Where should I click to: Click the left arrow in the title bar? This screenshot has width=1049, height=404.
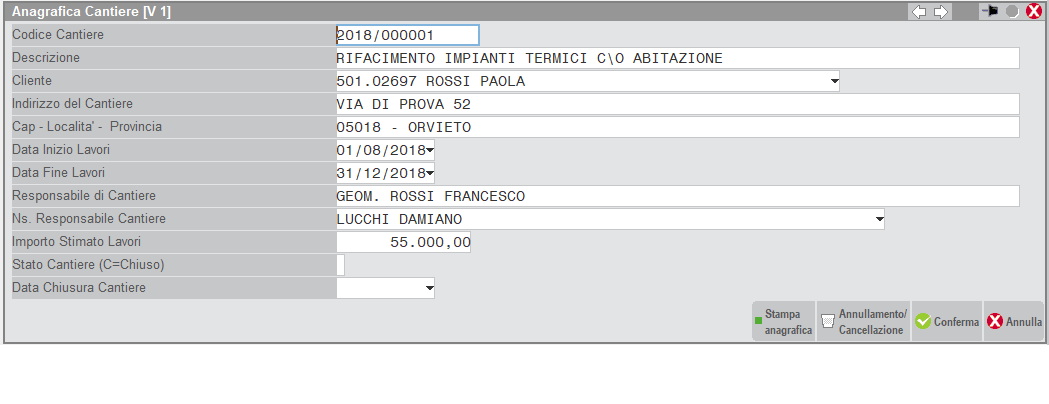pos(919,12)
